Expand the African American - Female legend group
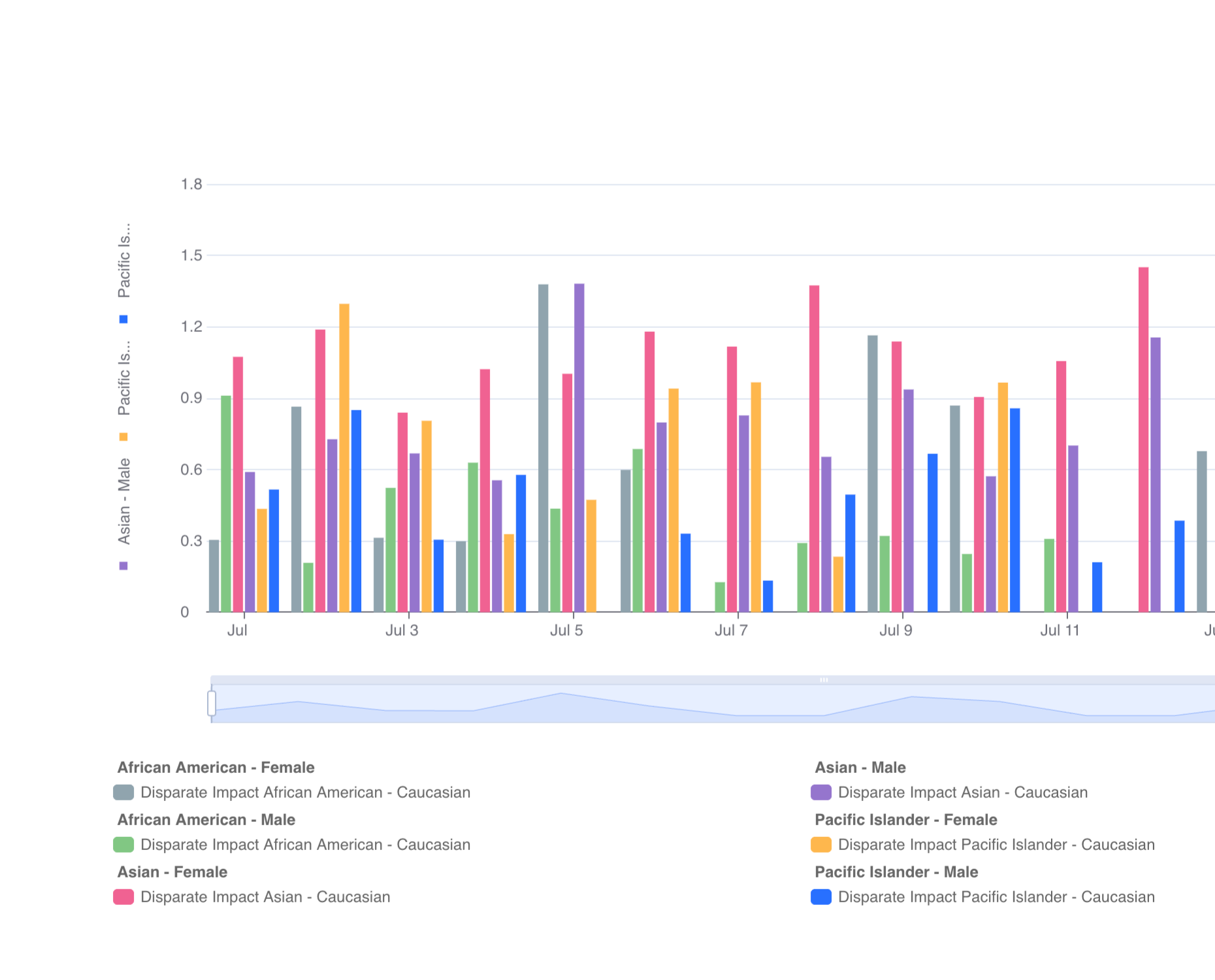Viewport: 1215px width, 980px height. (216, 768)
